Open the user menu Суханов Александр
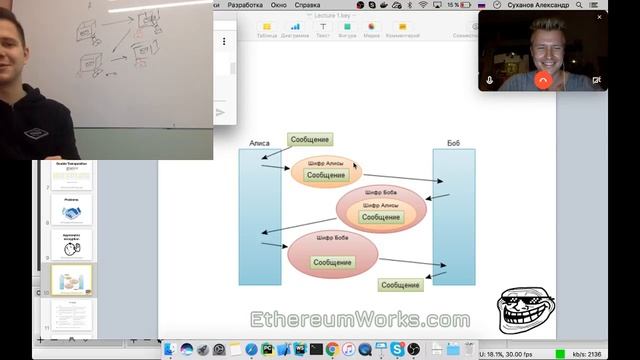Viewport: 640px width, 360px height. point(538,5)
